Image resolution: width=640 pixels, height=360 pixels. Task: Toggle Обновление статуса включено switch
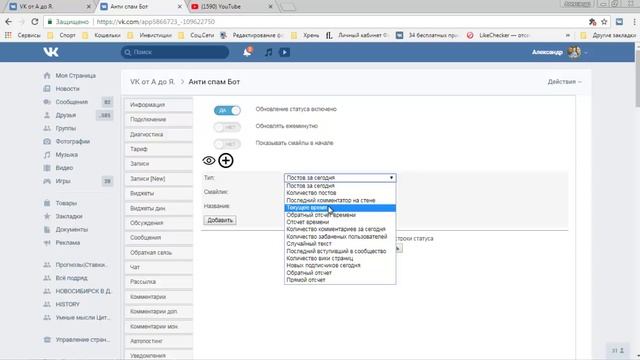point(227,110)
